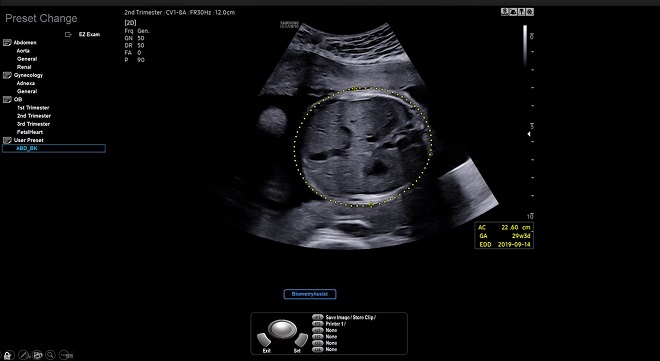Image resolution: width=660 pixels, height=361 pixels.
Task: Click the EZ Exam arrow icon
Action: click(68, 35)
